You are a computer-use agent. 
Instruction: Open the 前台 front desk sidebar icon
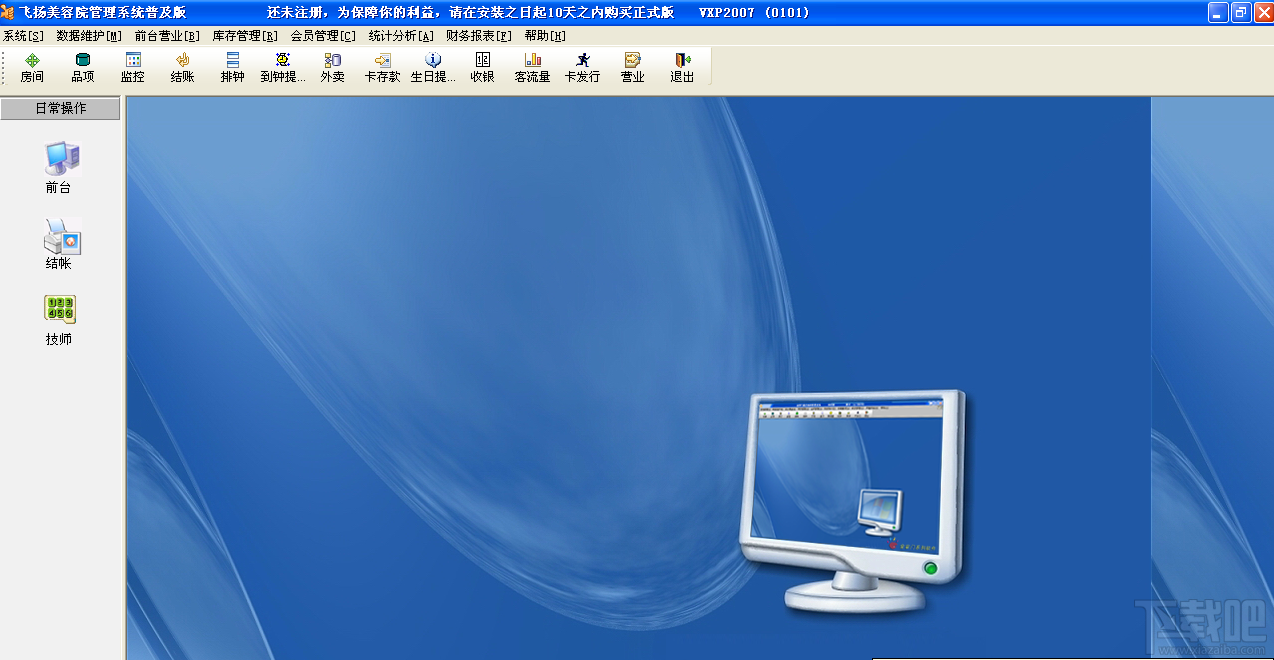coord(59,167)
